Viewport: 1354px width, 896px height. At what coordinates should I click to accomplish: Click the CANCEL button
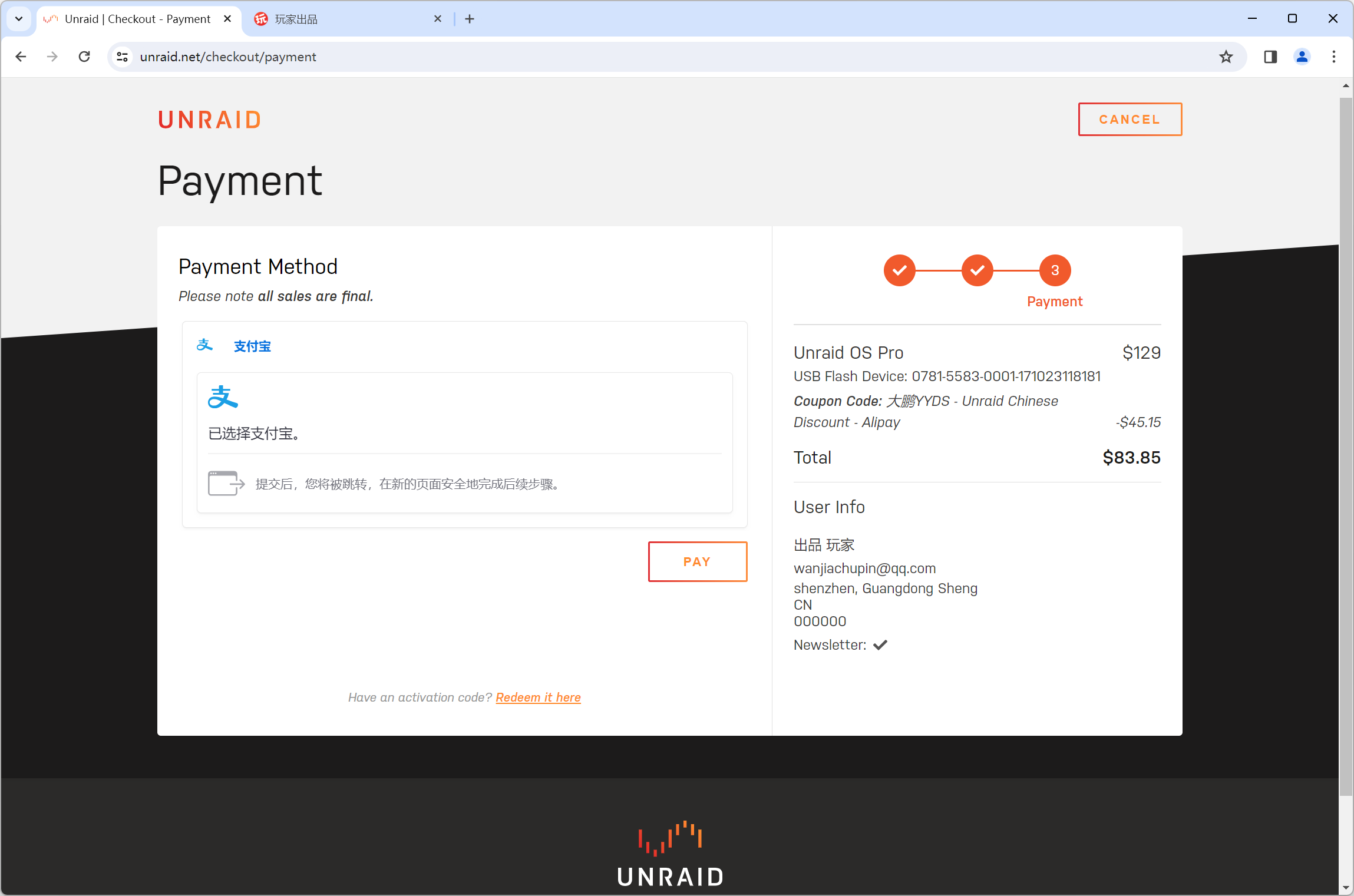tap(1130, 120)
